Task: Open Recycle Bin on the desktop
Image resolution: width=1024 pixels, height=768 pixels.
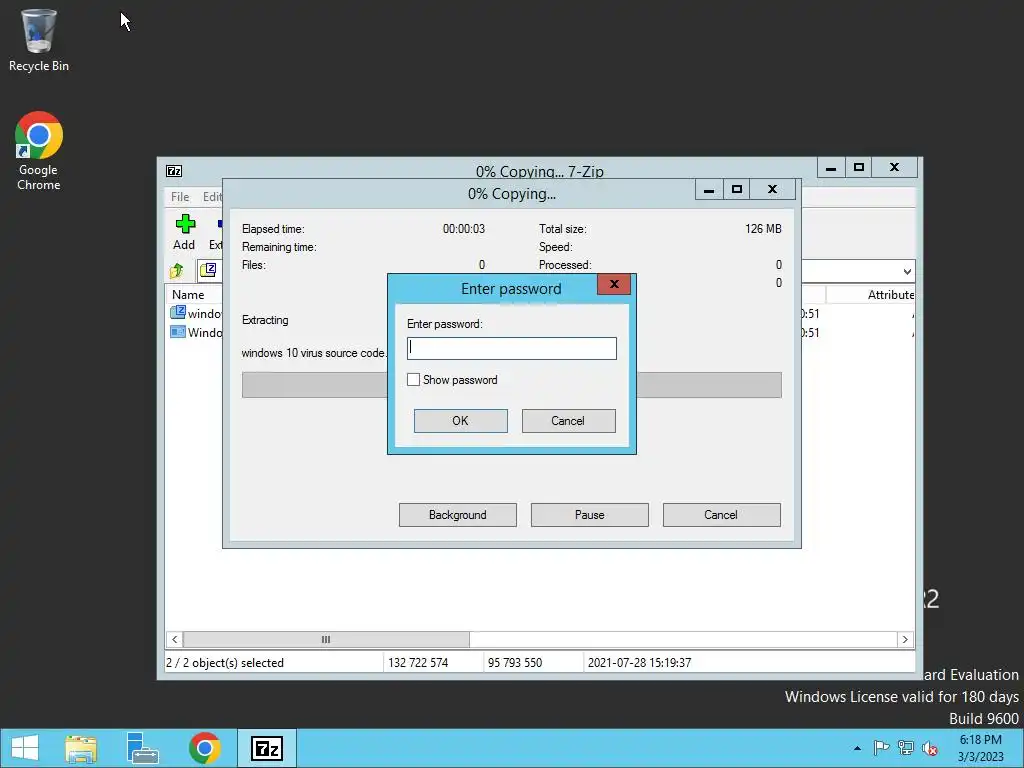Action: (x=39, y=40)
